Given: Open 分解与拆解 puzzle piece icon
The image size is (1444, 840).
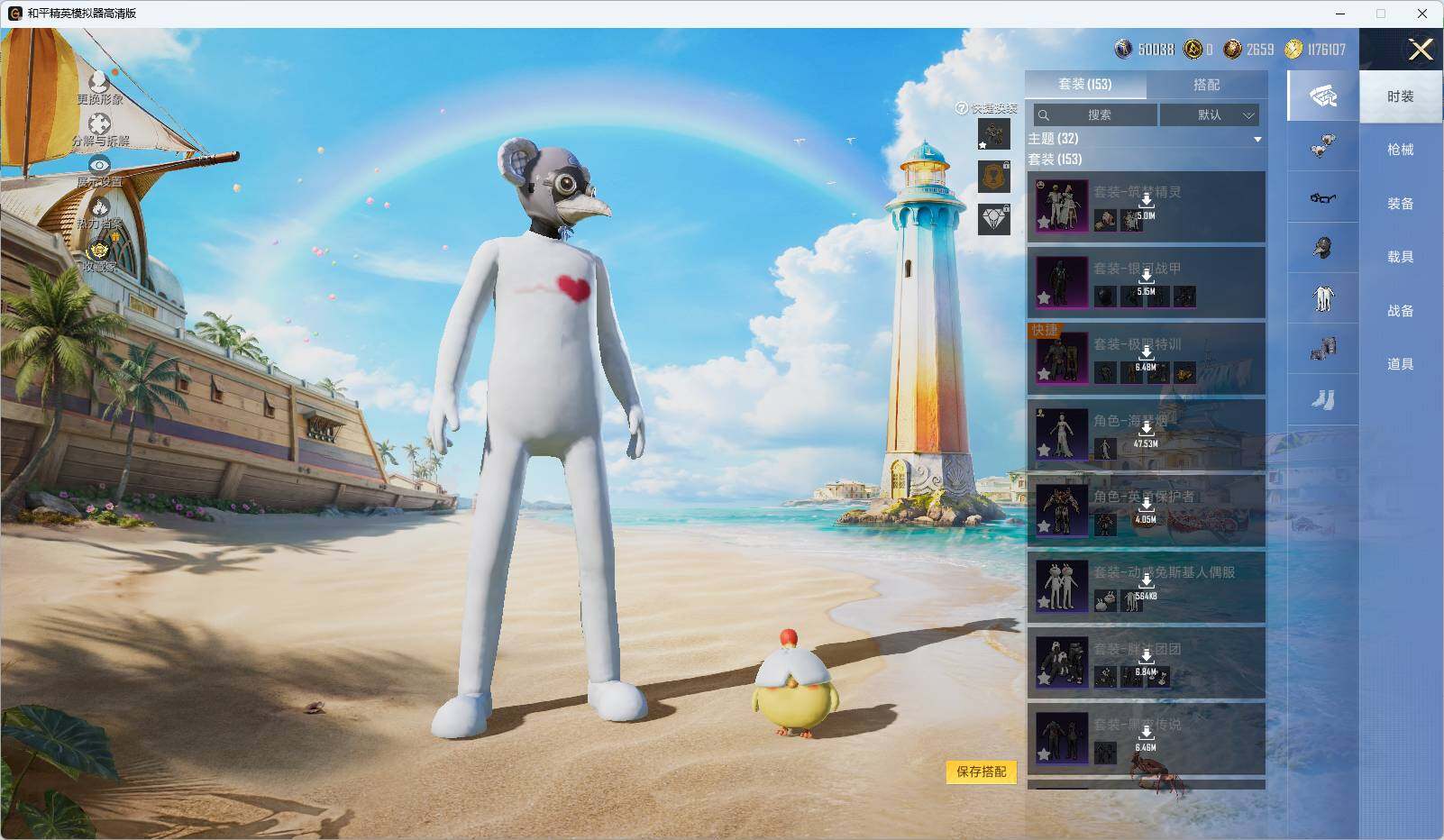Looking at the screenshot, I should (x=99, y=124).
